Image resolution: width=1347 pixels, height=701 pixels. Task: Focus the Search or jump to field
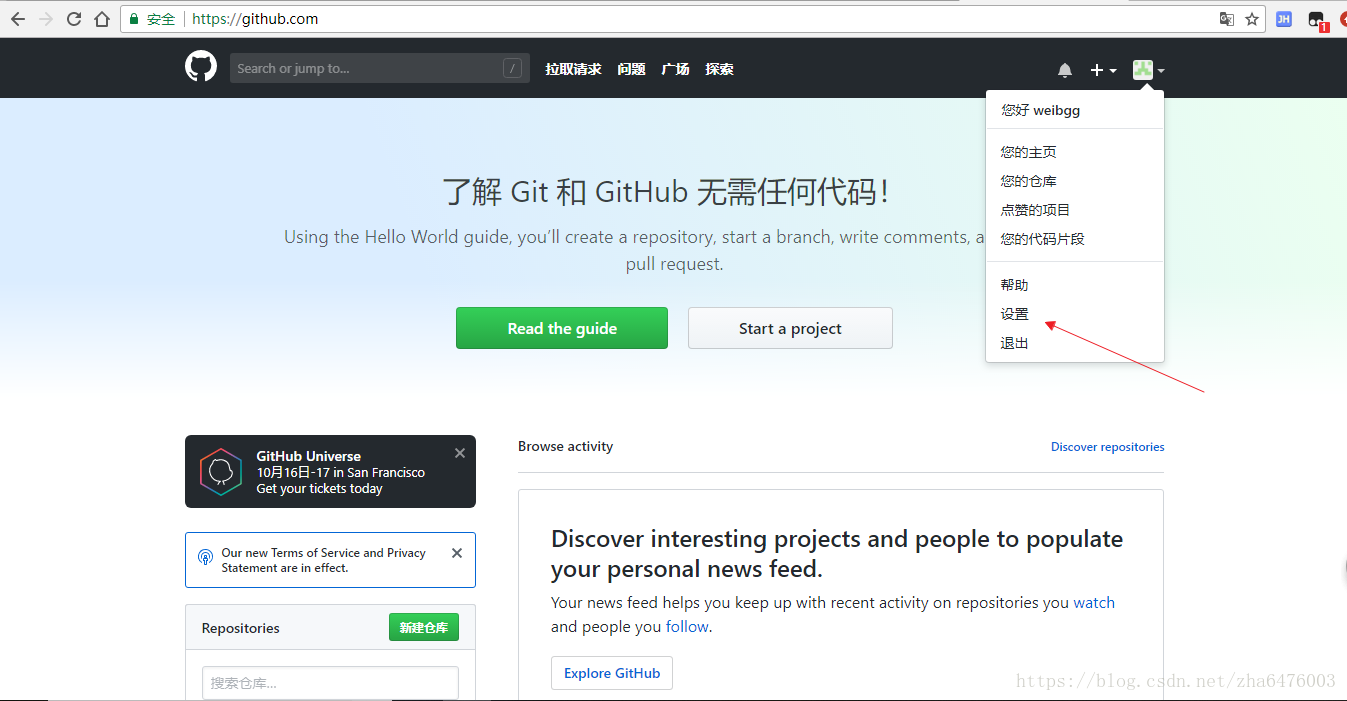click(379, 68)
